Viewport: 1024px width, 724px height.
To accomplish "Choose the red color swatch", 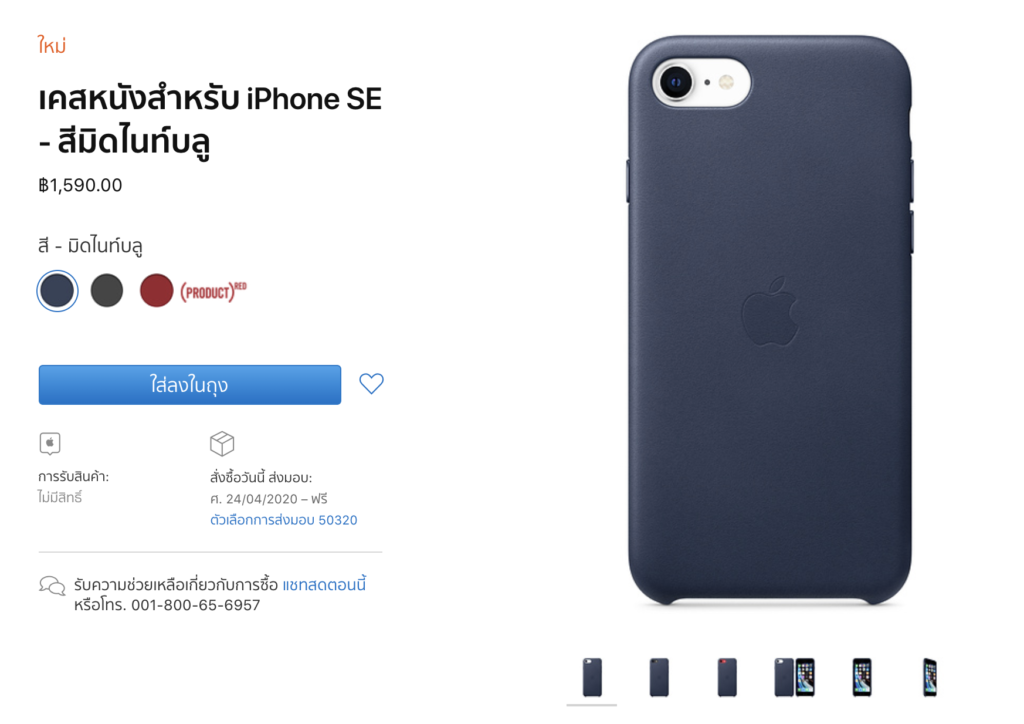I will [x=157, y=291].
